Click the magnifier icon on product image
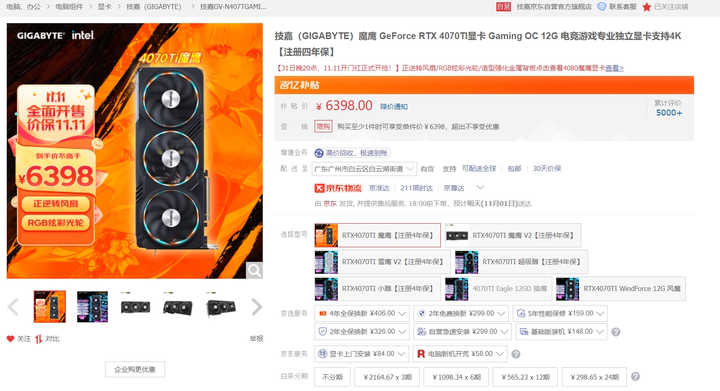This screenshot has height=391, width=720. click(254, 270)
